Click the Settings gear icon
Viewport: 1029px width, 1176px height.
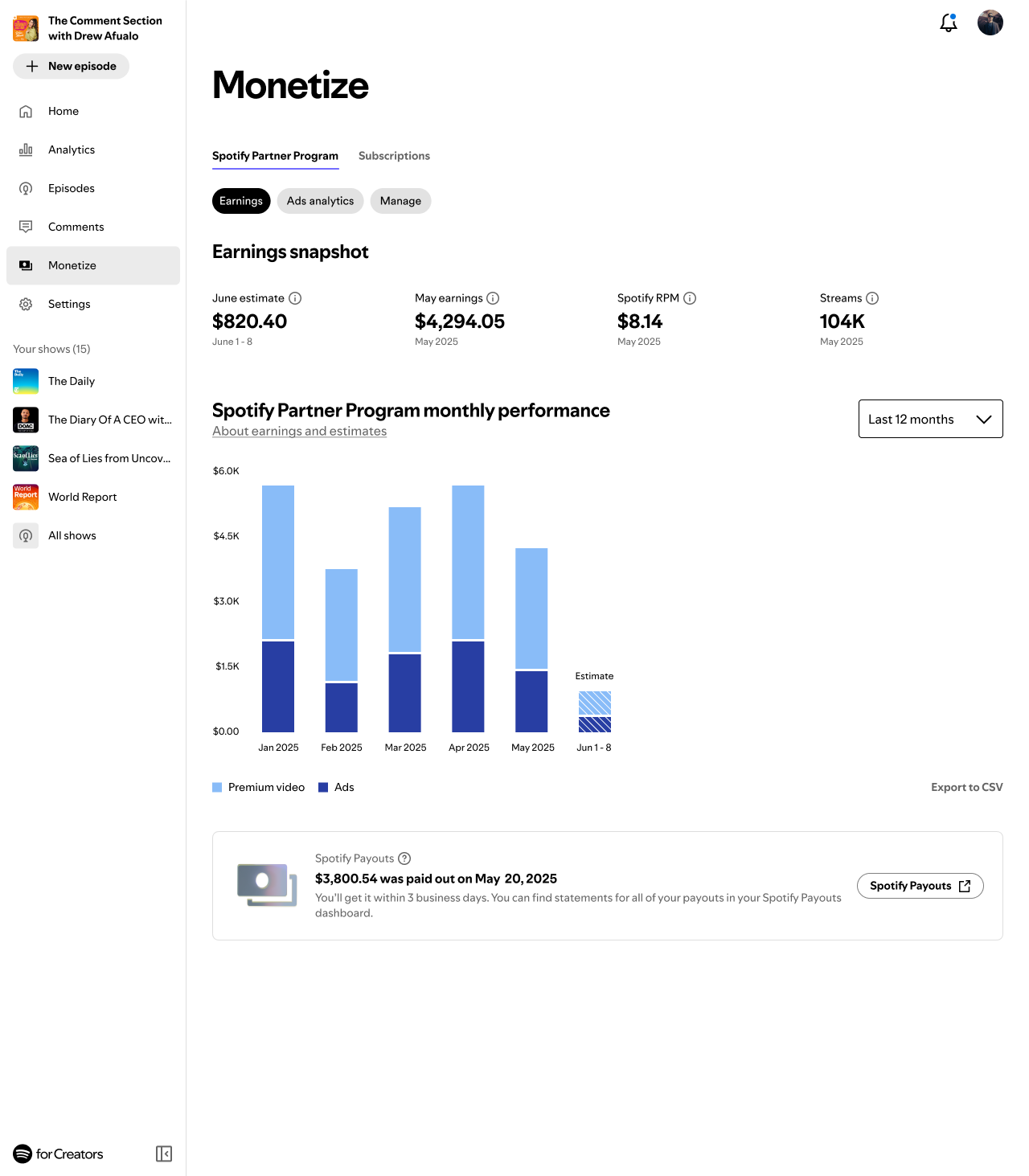click(x=26, y=304)
